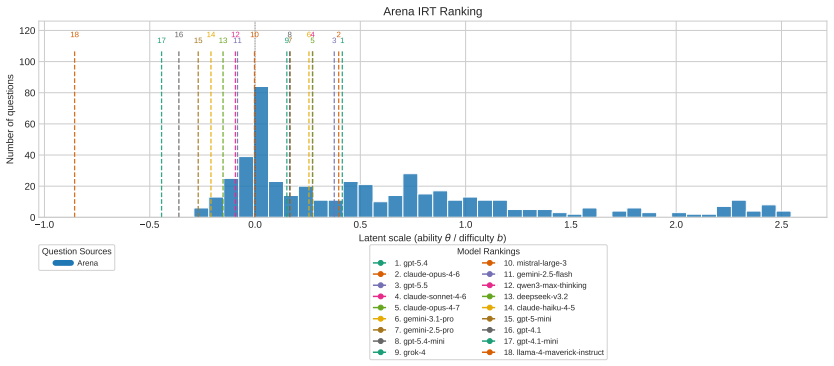834x366 pixels.
Task: Click y-axis tick label "80"
Action: click(x=31, y=93)
